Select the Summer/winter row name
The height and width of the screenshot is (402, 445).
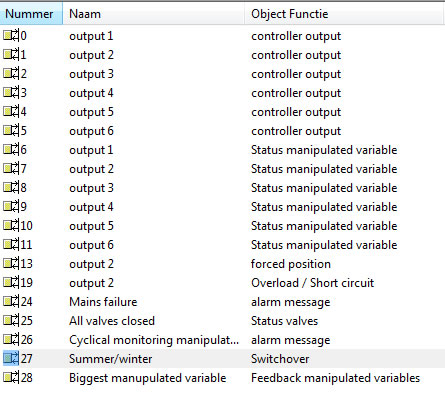(110, 359)
